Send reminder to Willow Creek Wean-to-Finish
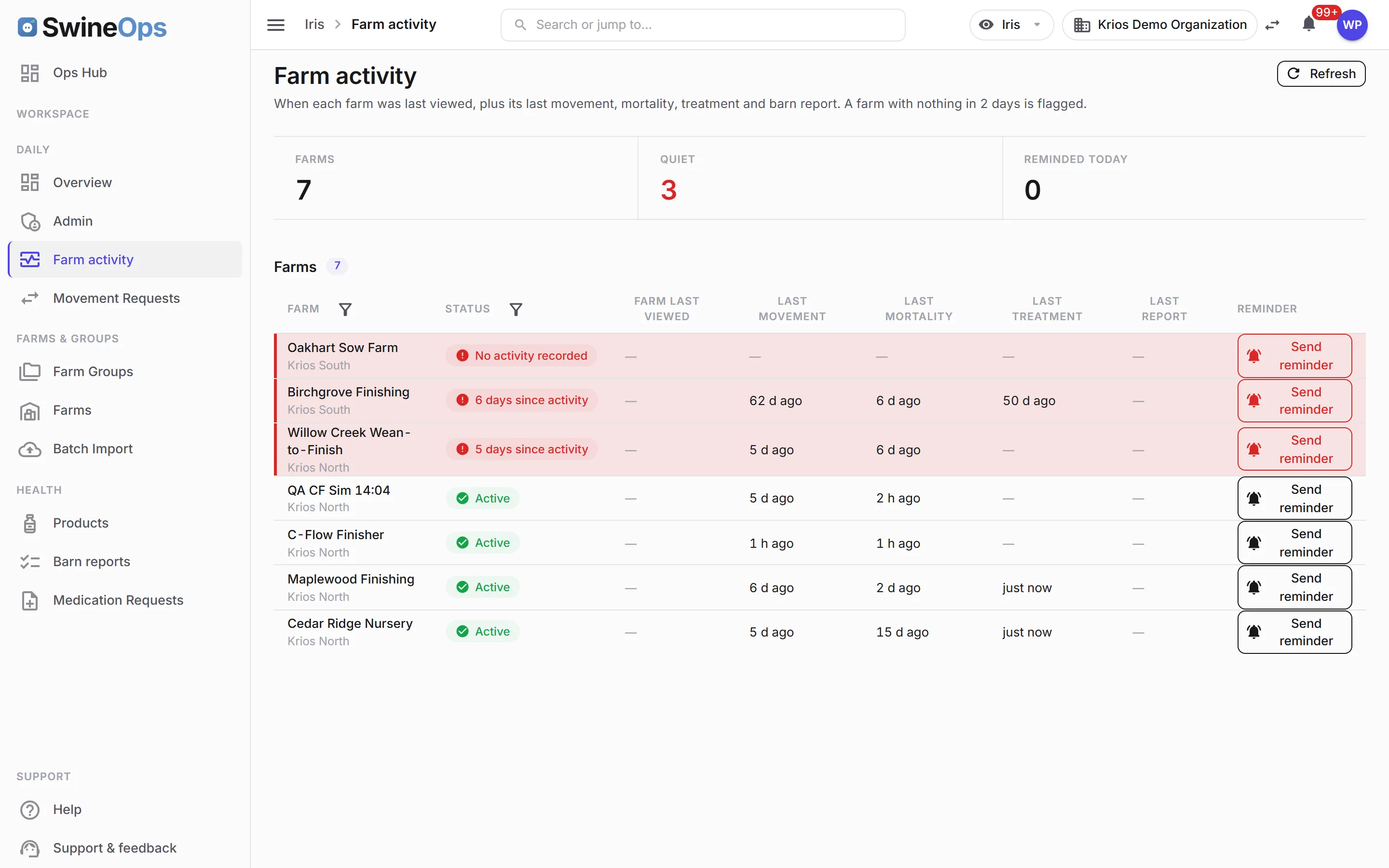The height and width of the screenshot is (868, 1389). (1294, 449)
